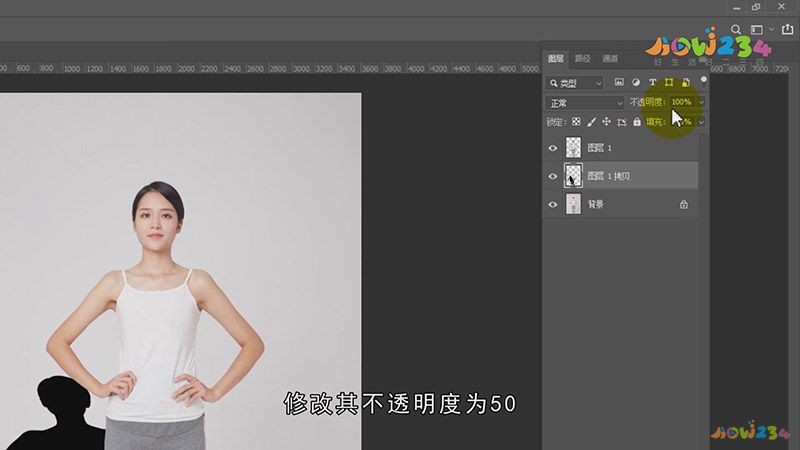Hide the 图层 1 layer via eye icon

(x=553, y=148)
